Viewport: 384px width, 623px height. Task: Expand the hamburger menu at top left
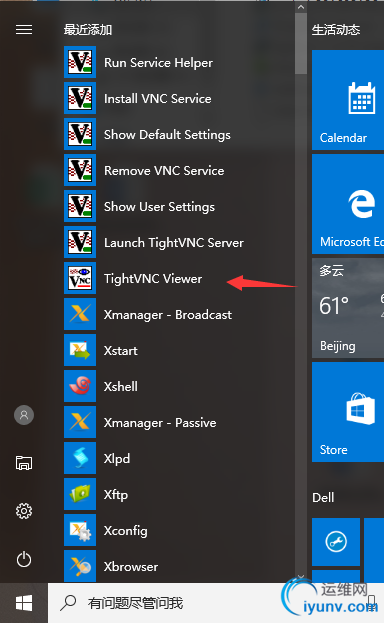(24, 30)
